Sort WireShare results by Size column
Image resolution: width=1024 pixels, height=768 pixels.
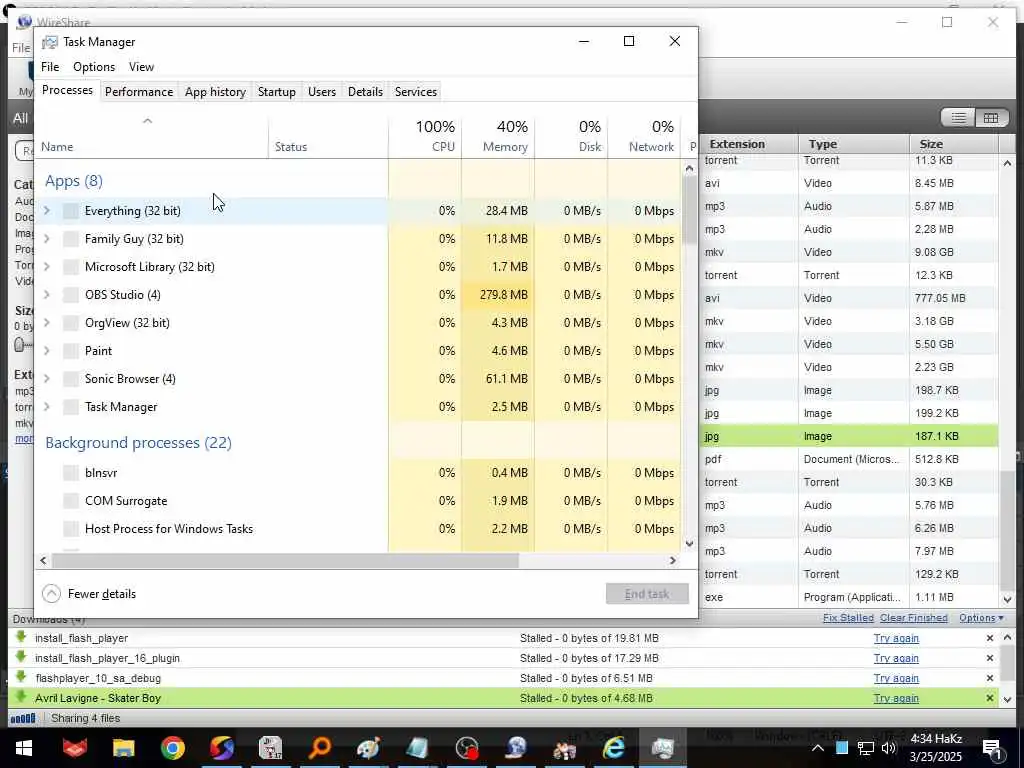[x=953, y=144]
